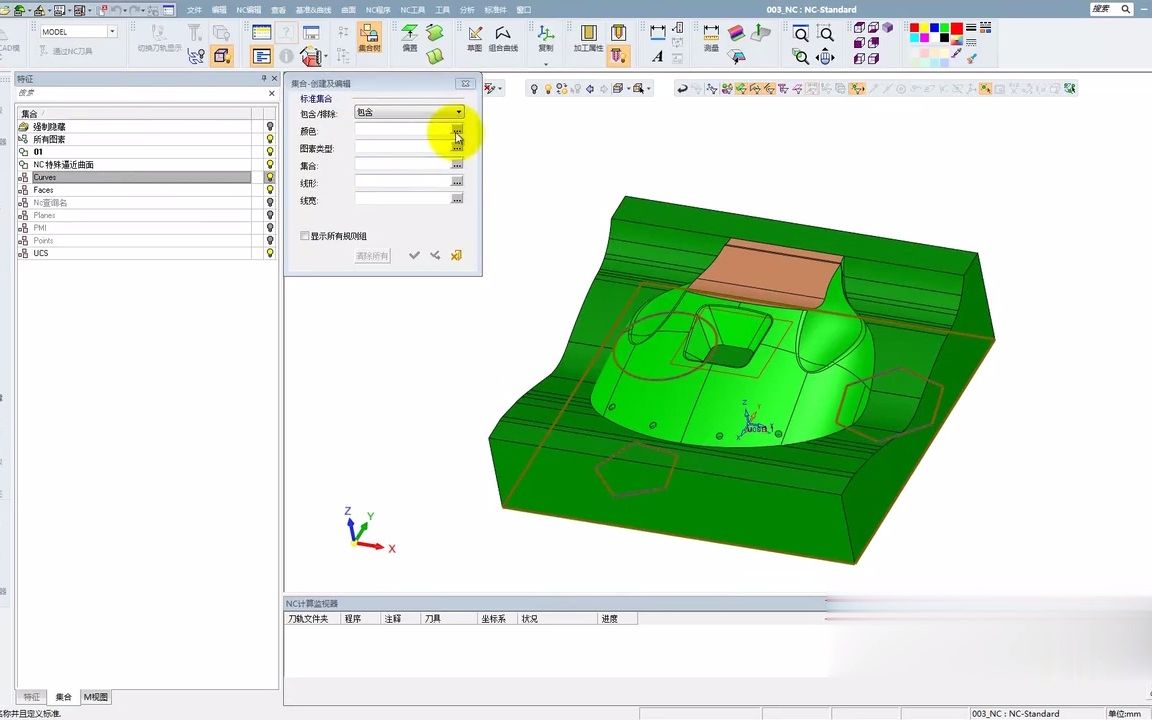Enable the 显示所有规则组 checkbox

305,236
